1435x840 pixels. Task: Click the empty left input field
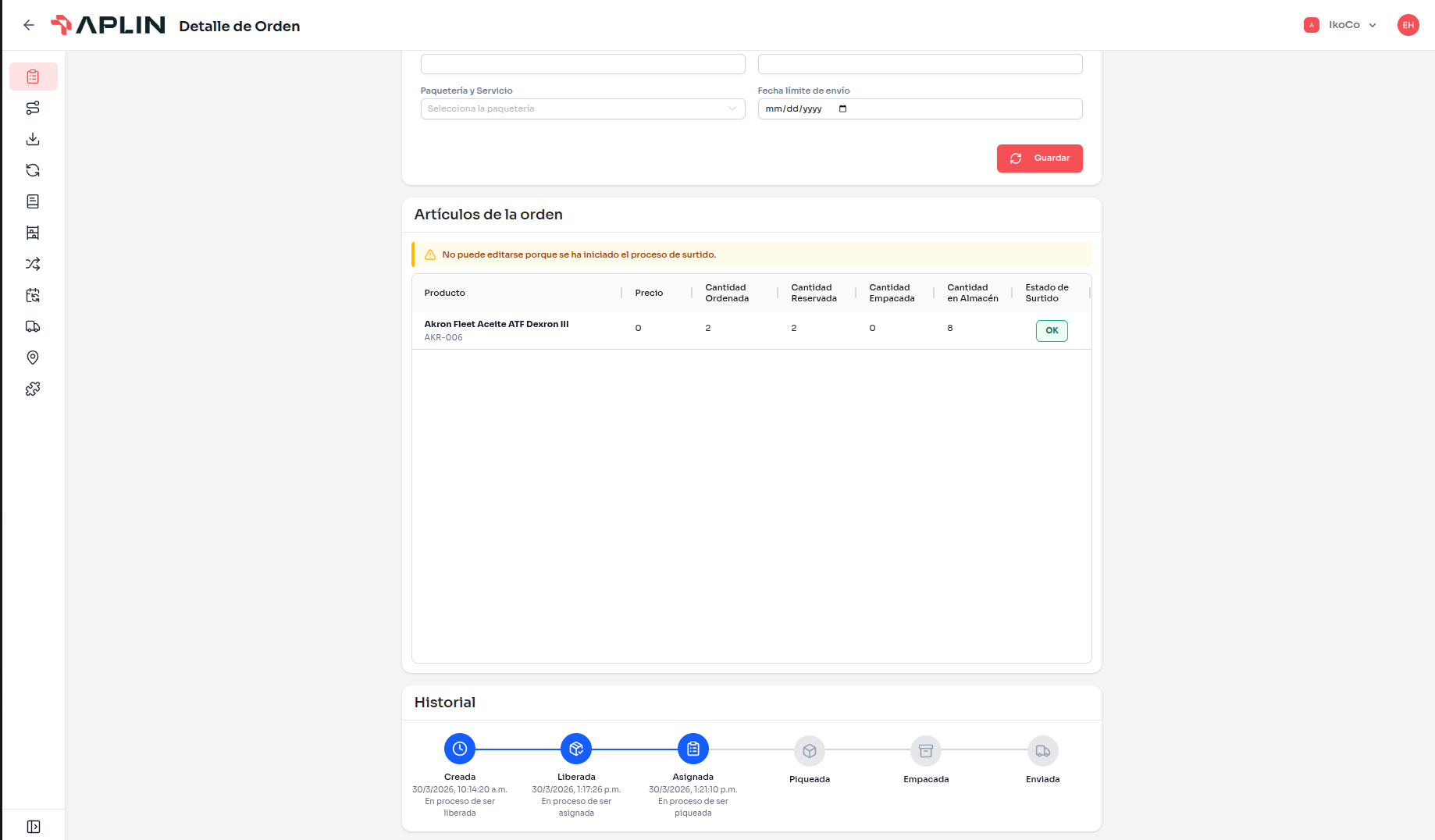pyautogui.click(x=582, y=64)
